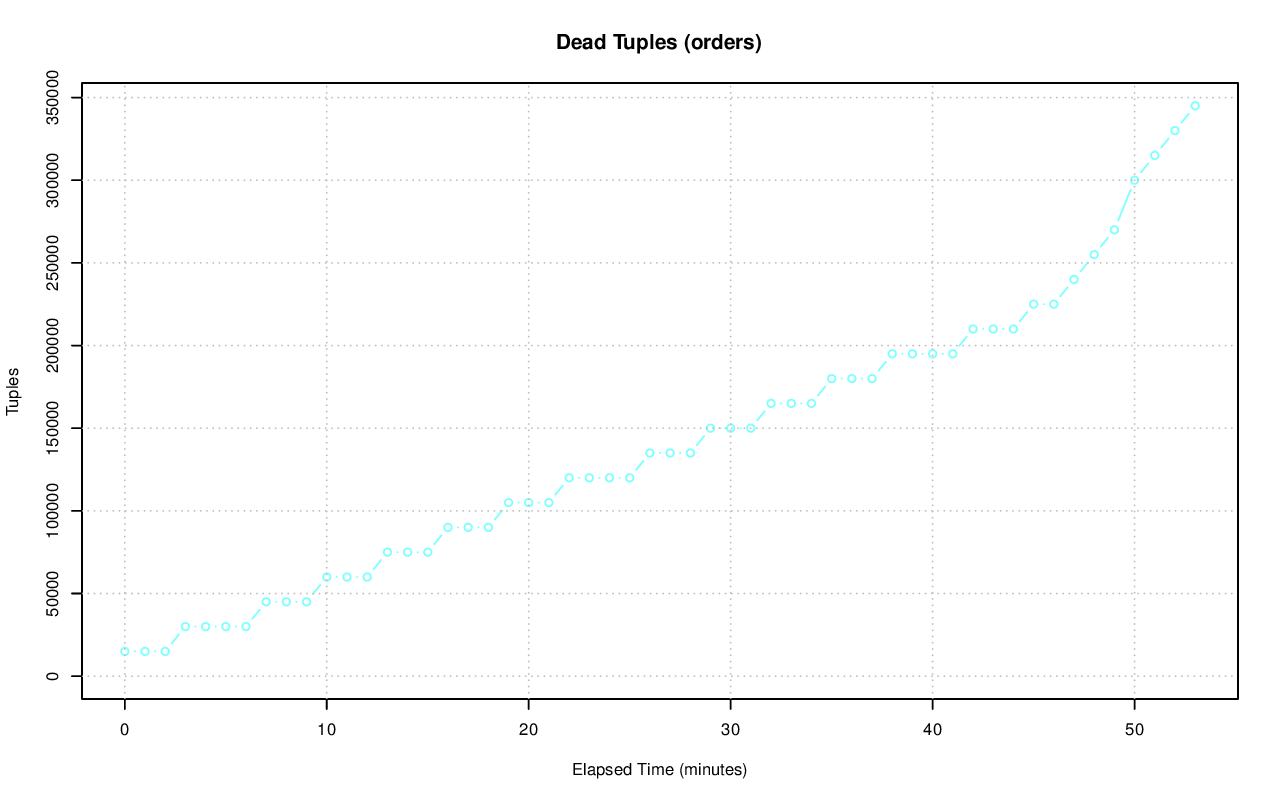Click the x-axis tick label 30
Viewport: 1280px width, 801px height.
[x=730, y=730]
